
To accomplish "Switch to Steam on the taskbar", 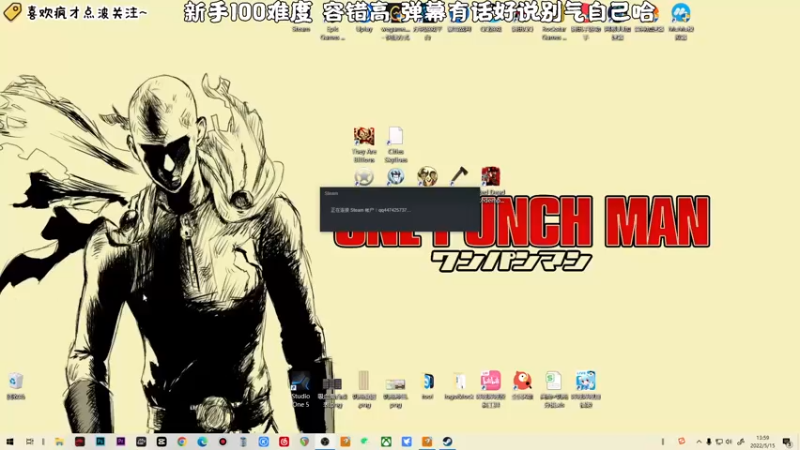I will pos(447,441).
